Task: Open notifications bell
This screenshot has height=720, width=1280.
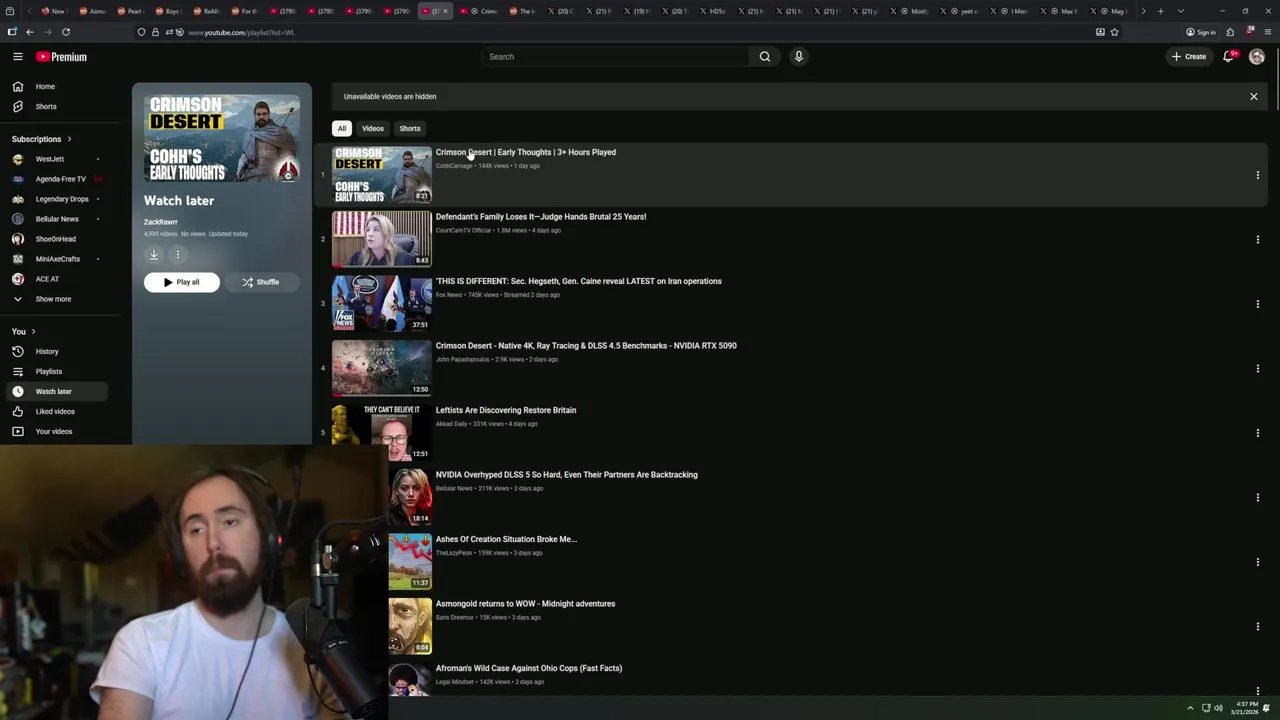Action: [1229, 57]
